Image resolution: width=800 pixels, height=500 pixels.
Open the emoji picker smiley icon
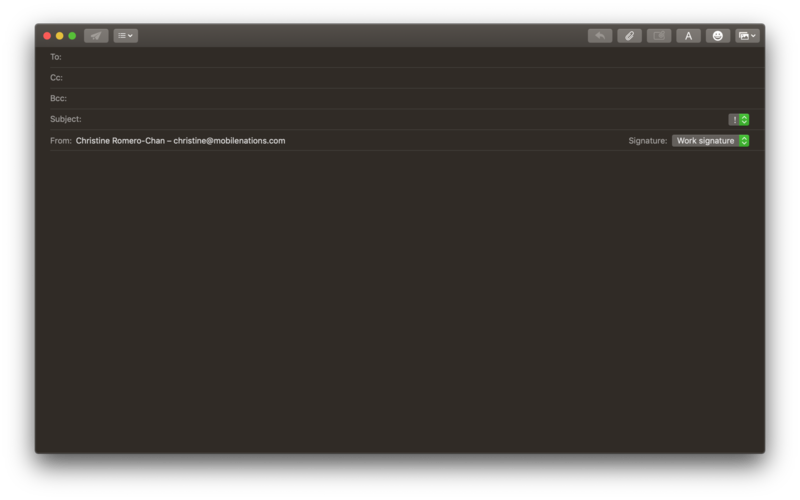pyautogui.click(x=718, y=36)
